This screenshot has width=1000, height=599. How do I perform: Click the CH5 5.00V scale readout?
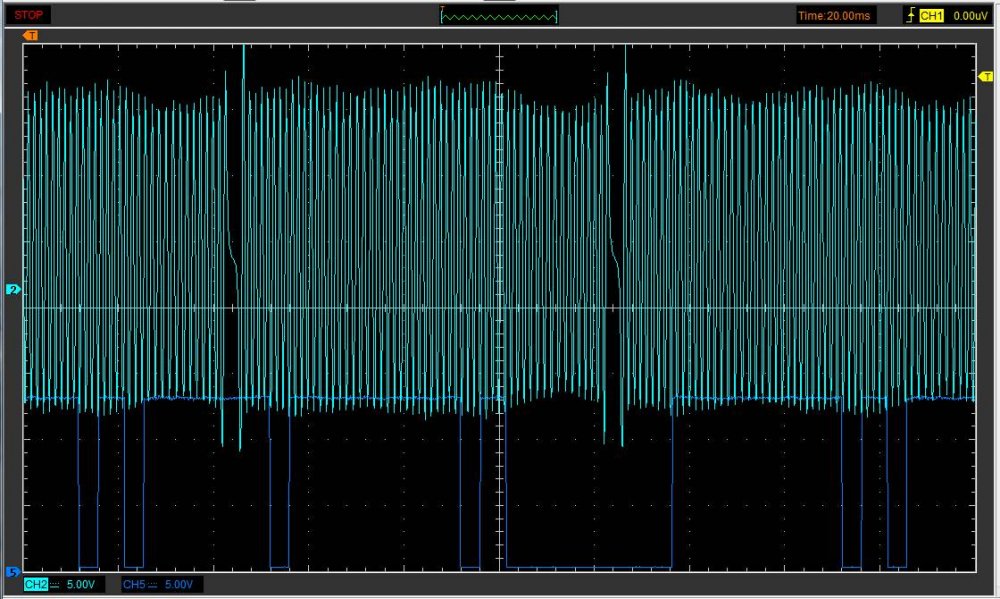pyautogui.click(x=179, y=584)
